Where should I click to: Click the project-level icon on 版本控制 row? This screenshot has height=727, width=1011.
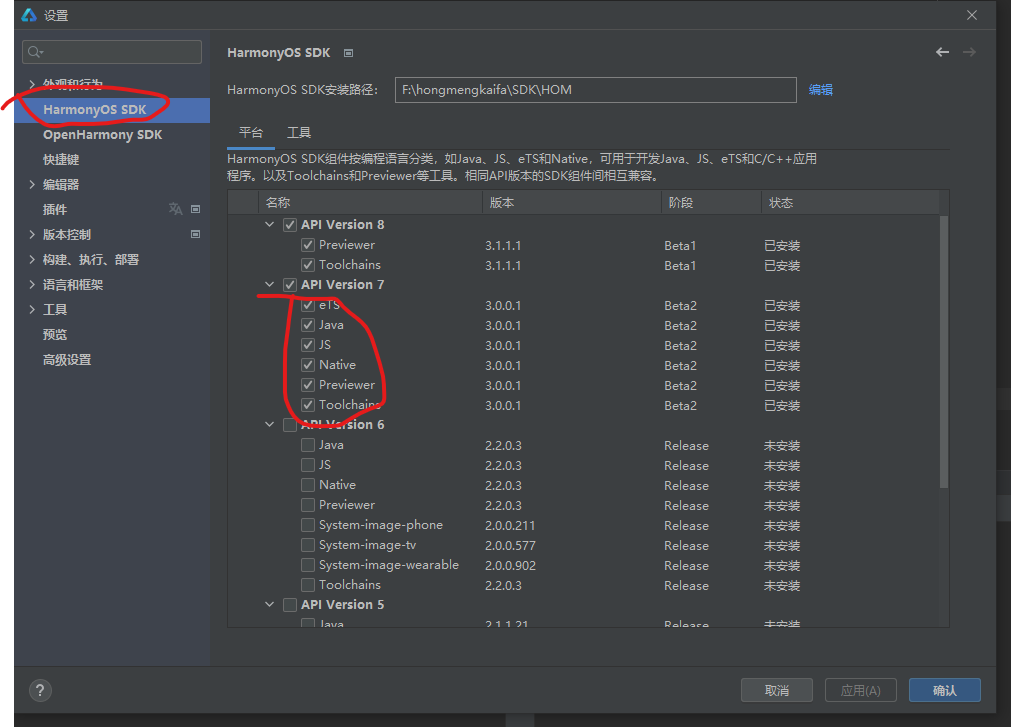(x=195, y=234)
